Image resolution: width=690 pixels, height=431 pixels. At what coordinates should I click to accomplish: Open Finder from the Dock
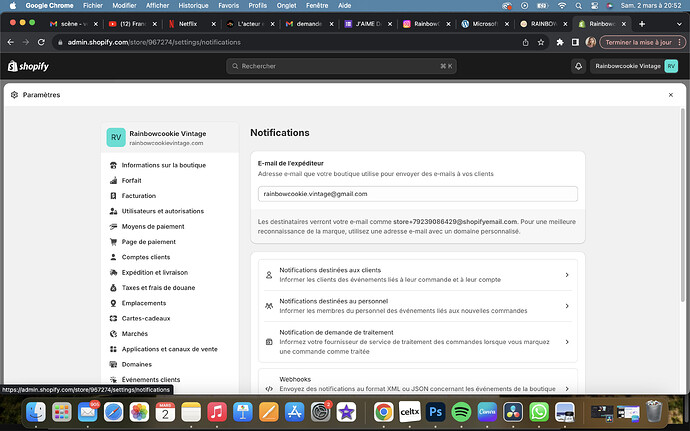coord(36,412)
